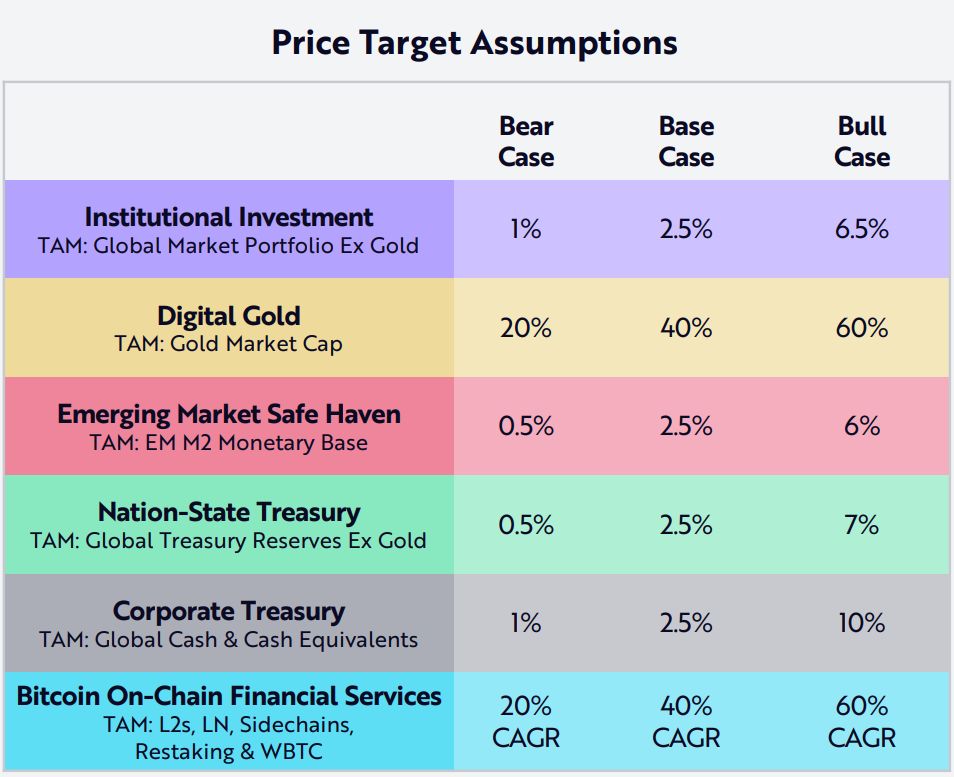954x777 pixels.
Task: Click the Price Target Assumptions title
Action: coord(474,43)
